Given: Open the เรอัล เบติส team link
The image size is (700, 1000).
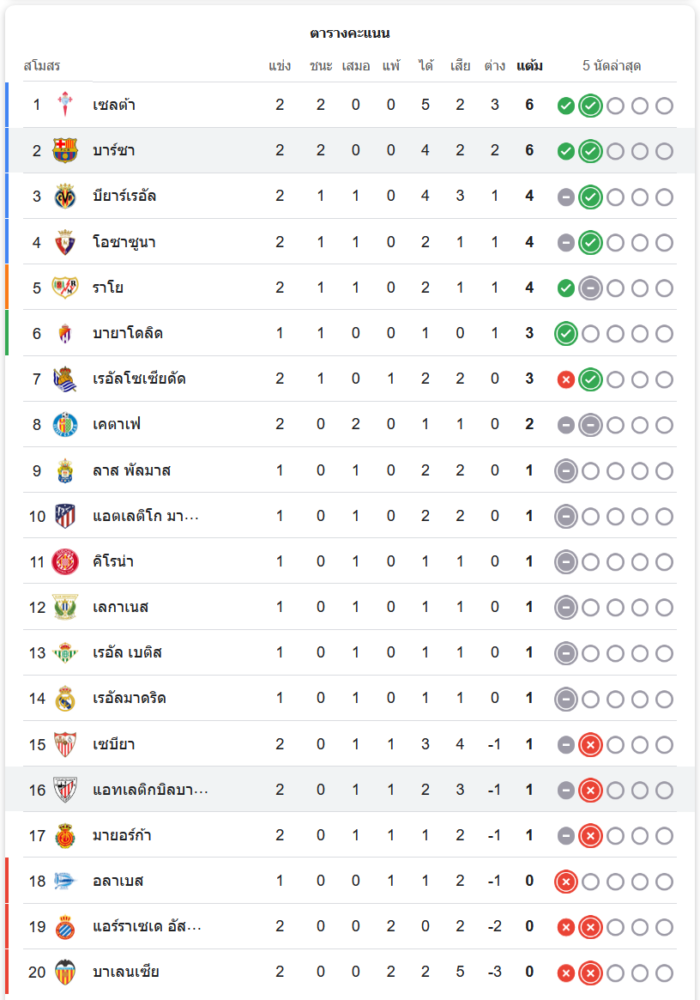Looking at the screenshot, I should tap(127, 653).
